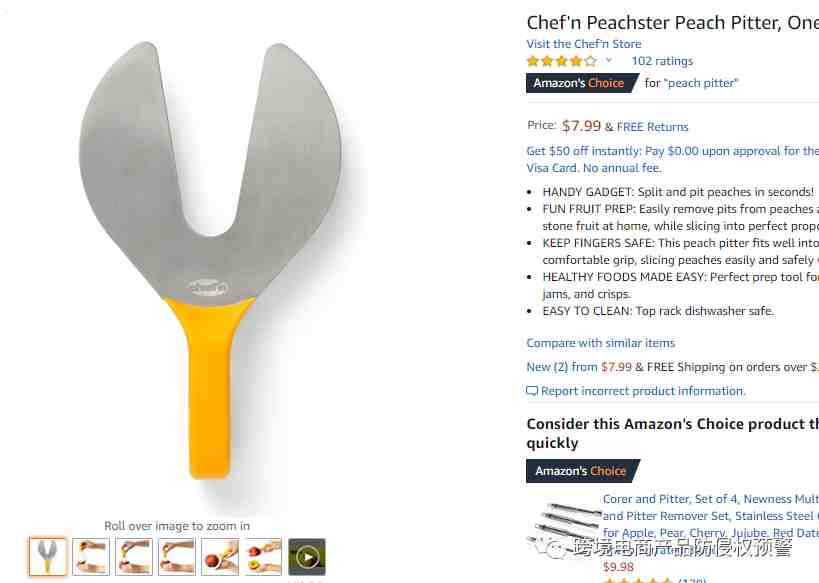Click the main peach pitter product image
The width and height of the screenshot is (819, 583).
point(210,260)
